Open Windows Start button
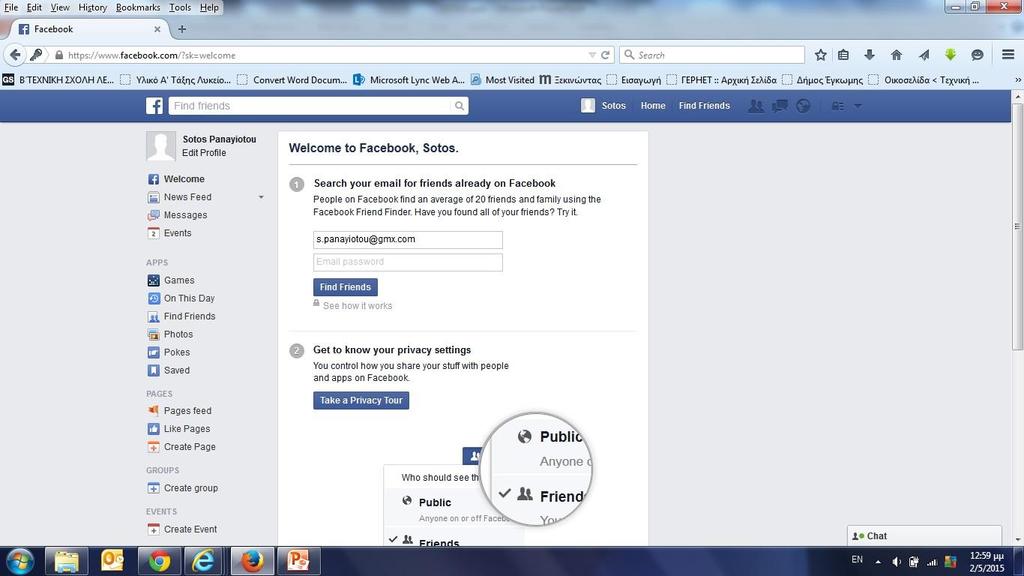The width and height of the screenshot is (1024, 576). tap(20, 561)
